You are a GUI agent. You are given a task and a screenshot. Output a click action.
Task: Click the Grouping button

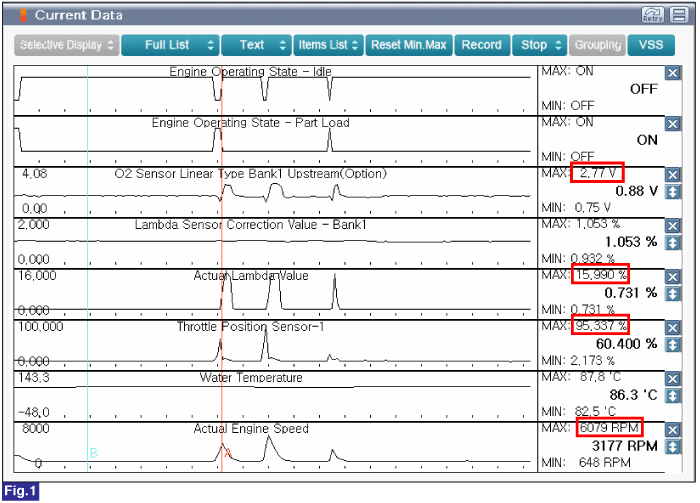click(x=597, y=45)
